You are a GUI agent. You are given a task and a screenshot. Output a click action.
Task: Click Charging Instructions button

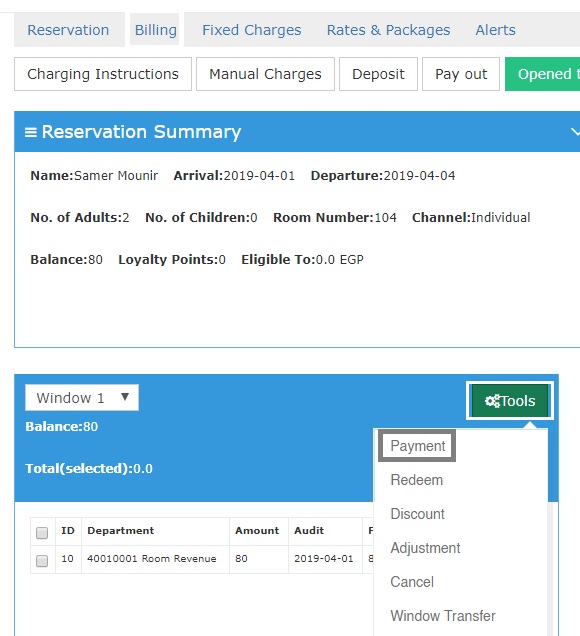(103, 74)
